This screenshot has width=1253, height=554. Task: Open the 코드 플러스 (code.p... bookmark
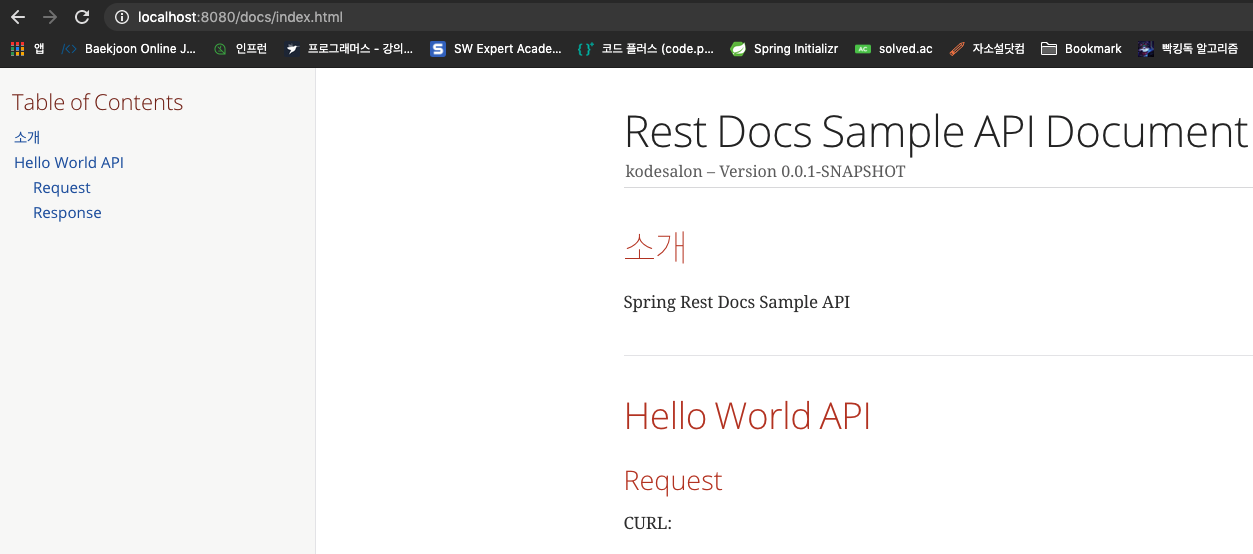[x=657, y=48]
